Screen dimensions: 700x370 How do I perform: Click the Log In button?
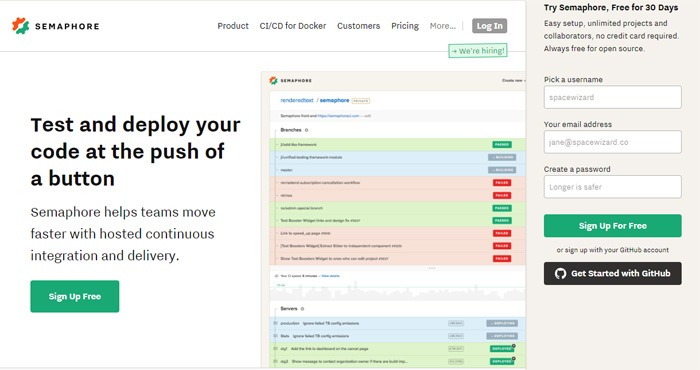pos(489,26)
